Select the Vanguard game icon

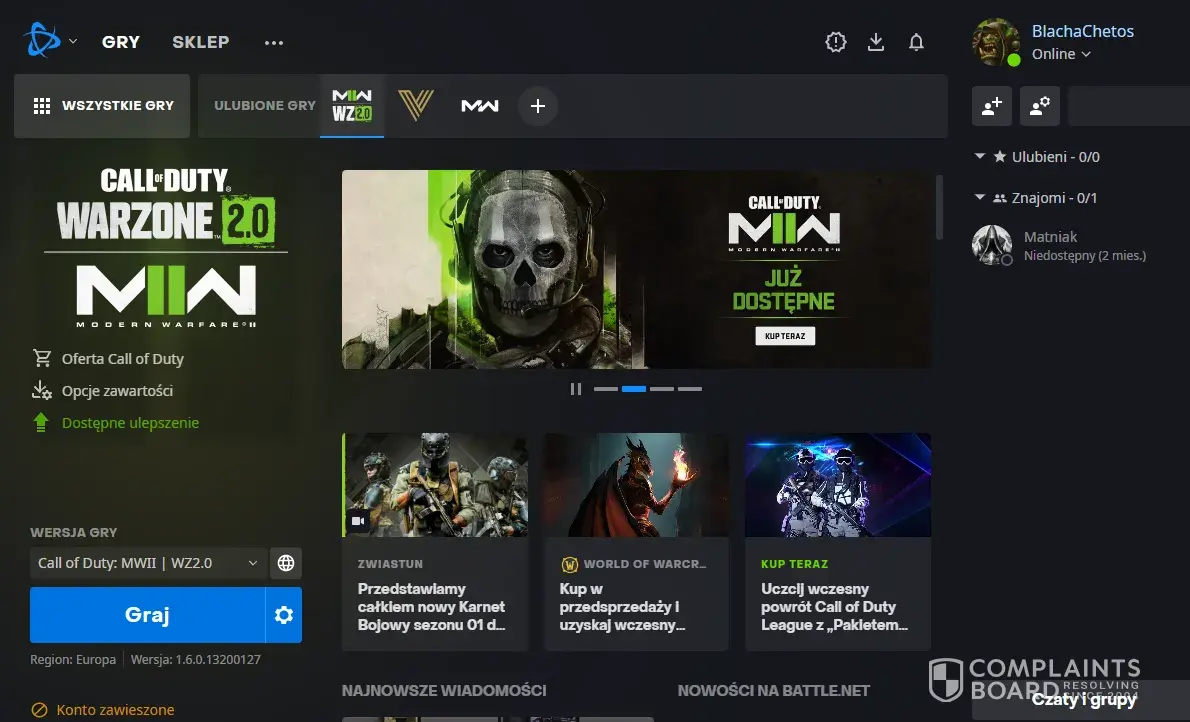tap(415, 106)
